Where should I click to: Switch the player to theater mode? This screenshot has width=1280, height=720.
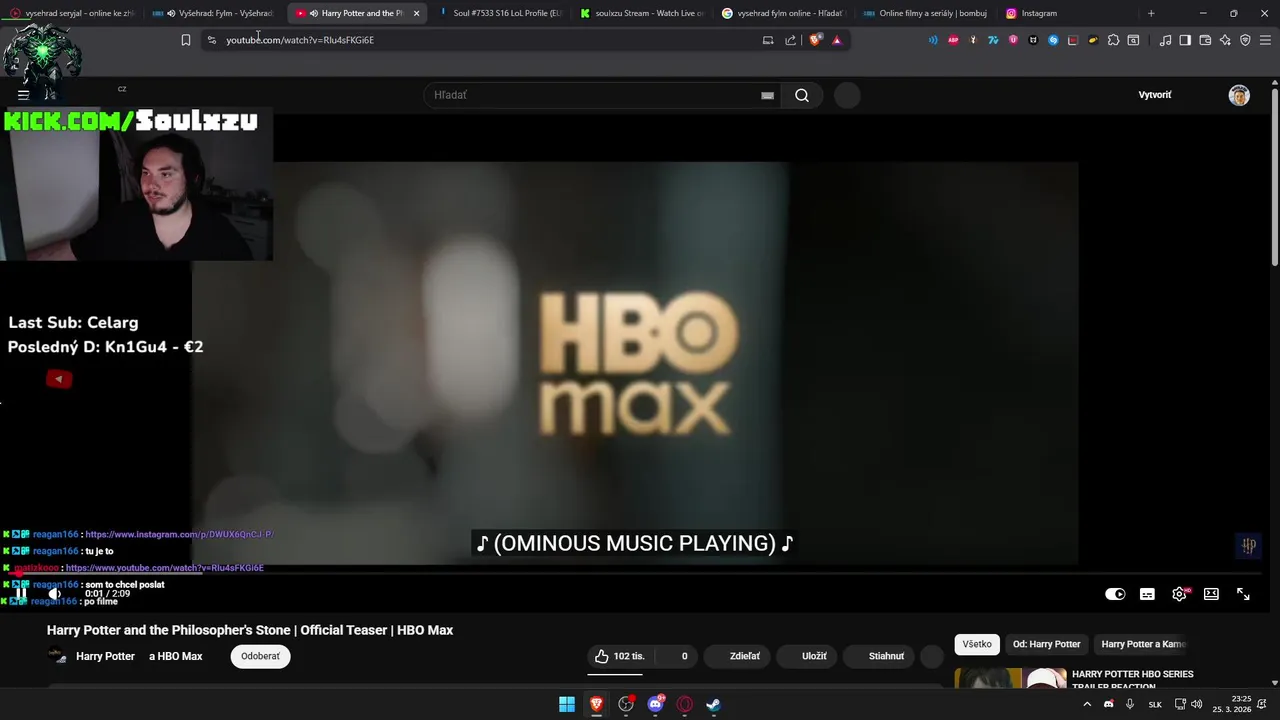1211,594
